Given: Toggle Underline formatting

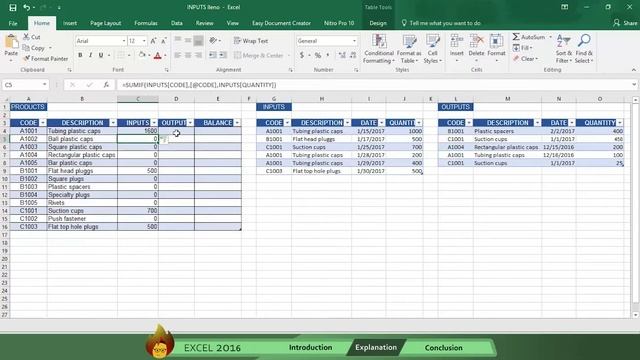Looking at the screenshot, I should pos(100,55).
